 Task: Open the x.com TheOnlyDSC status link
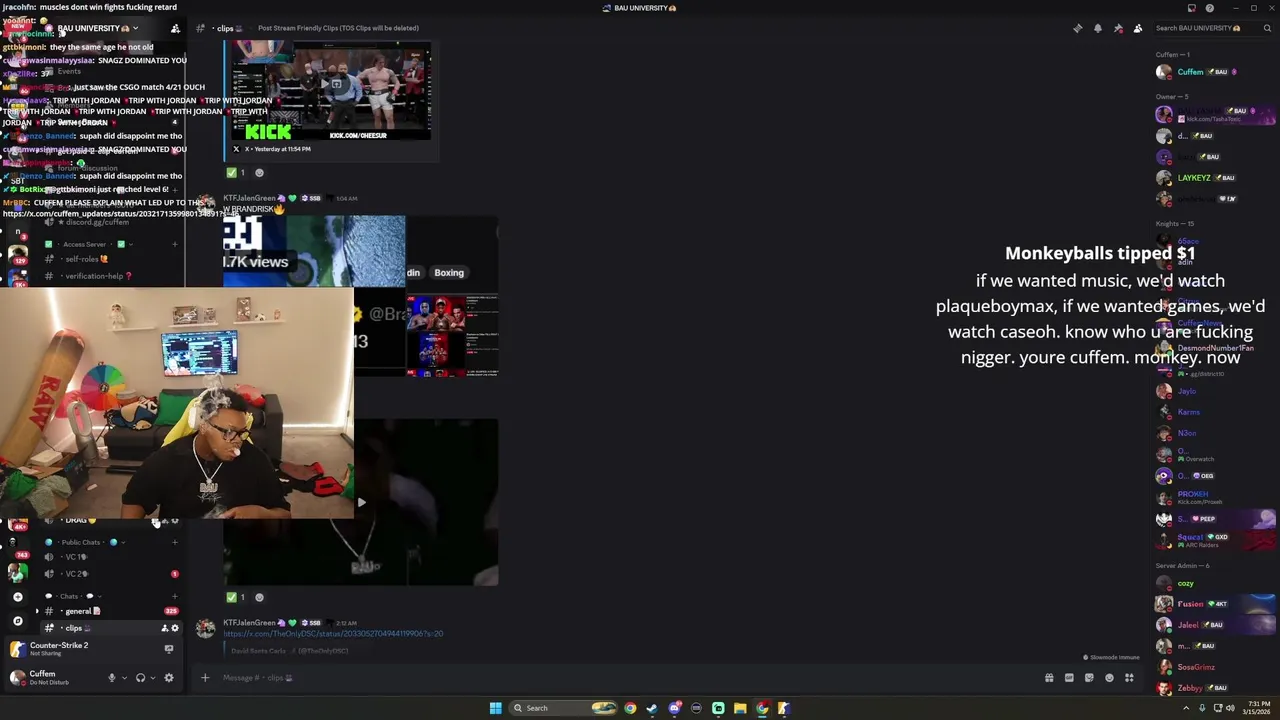coord(333,633)
